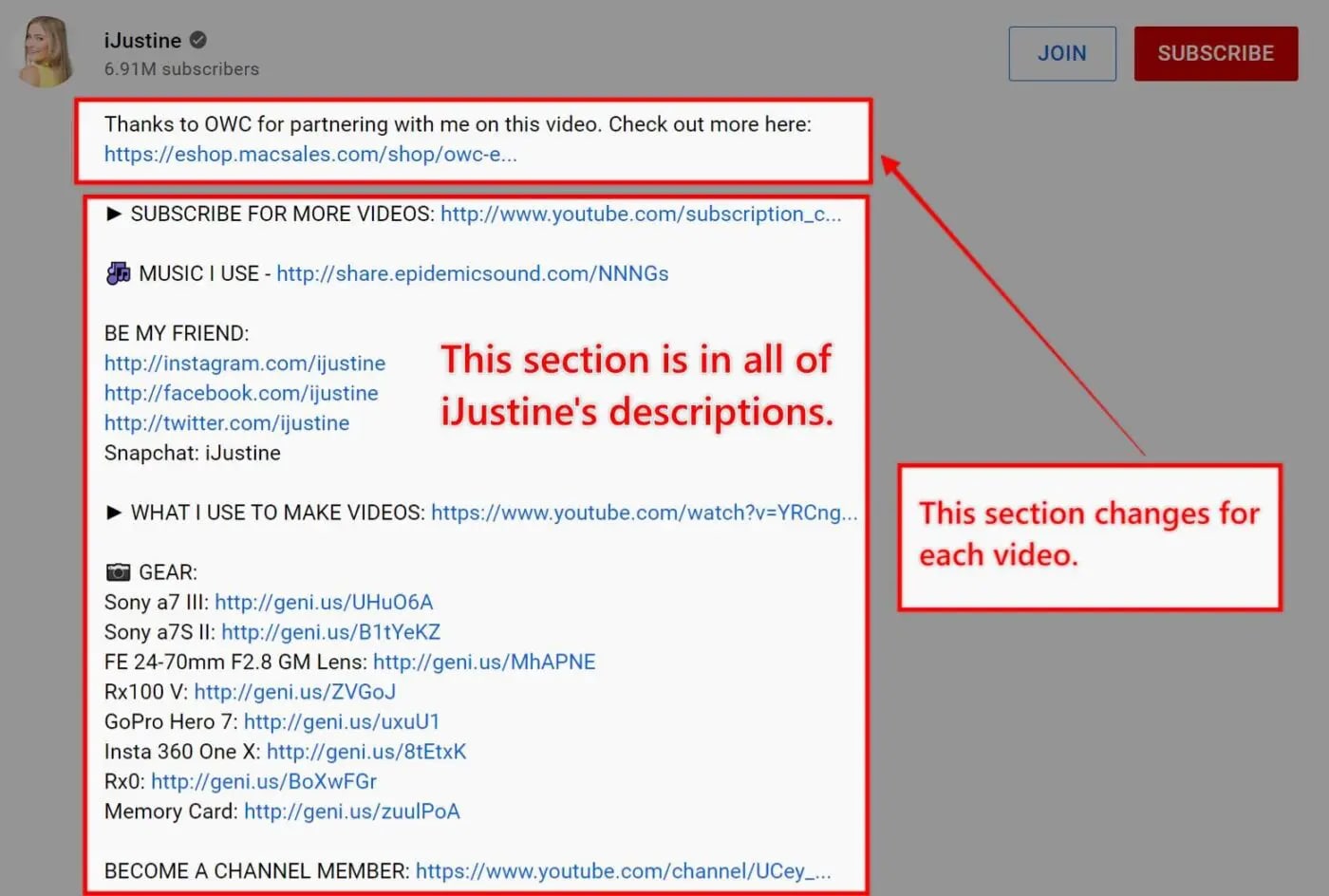The image size is (1329, 896).
Task: Open iJustine's Twitter link
Action: [x=226, y=422]
